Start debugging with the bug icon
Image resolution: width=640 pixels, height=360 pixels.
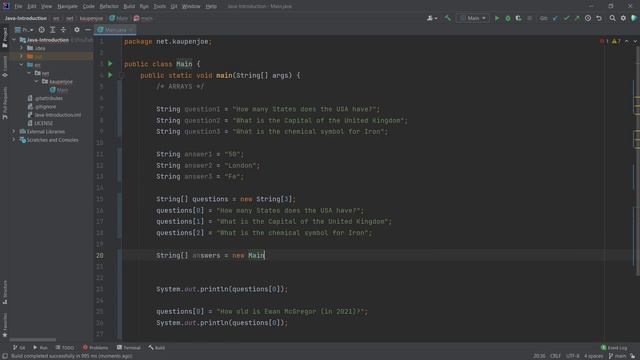coord(508,18)
